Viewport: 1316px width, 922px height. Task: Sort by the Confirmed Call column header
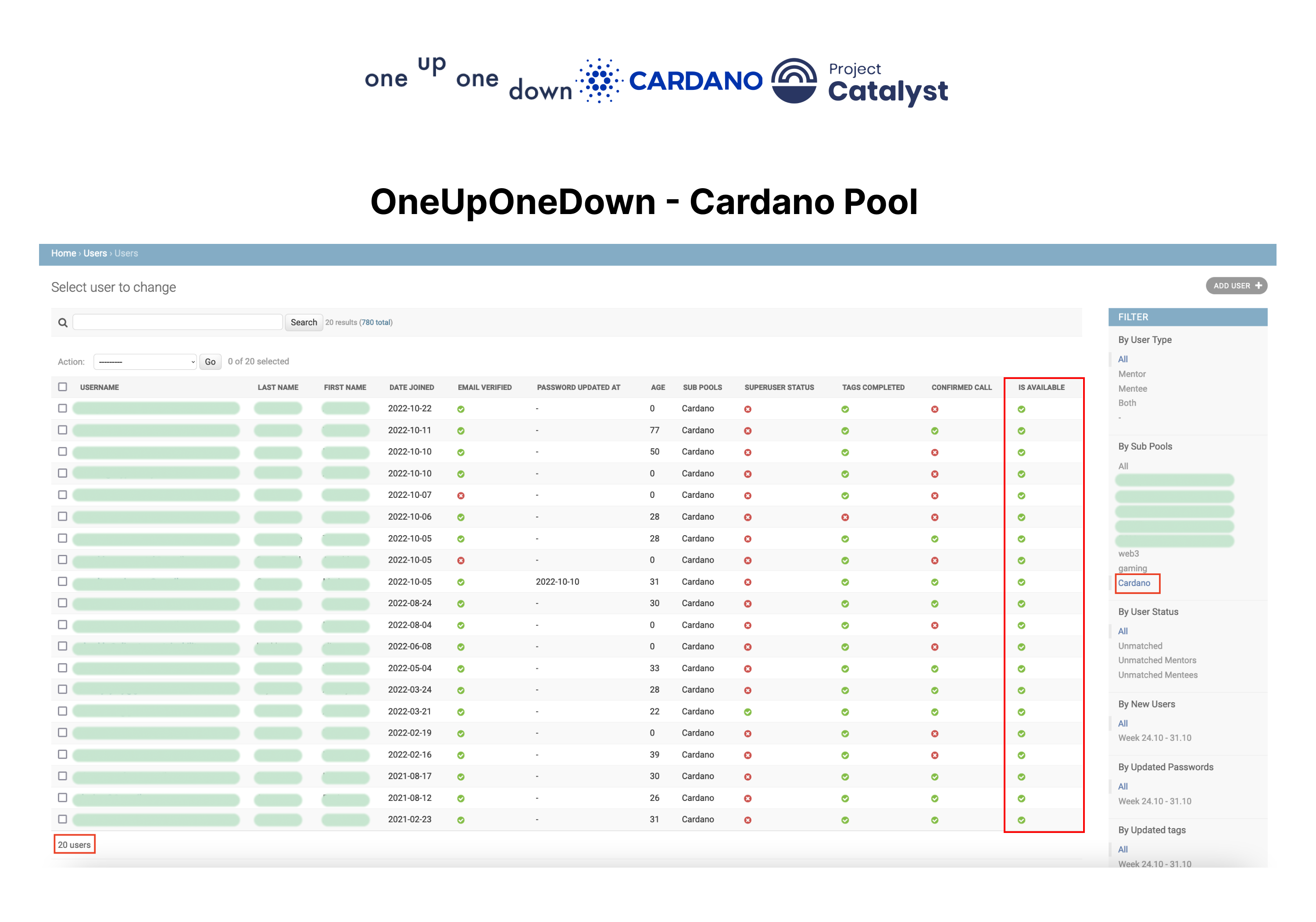click(x=961, y=387)
